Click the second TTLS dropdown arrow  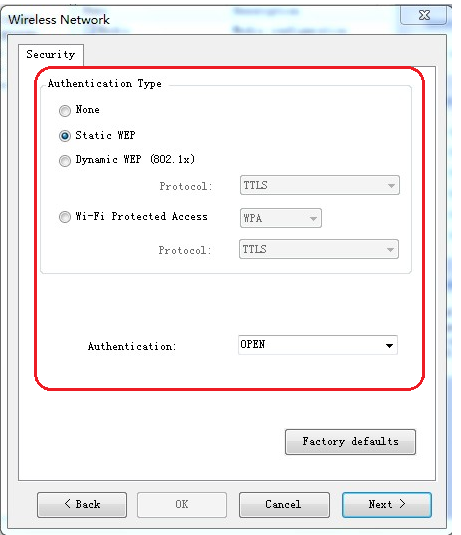[x=390, y=250]
